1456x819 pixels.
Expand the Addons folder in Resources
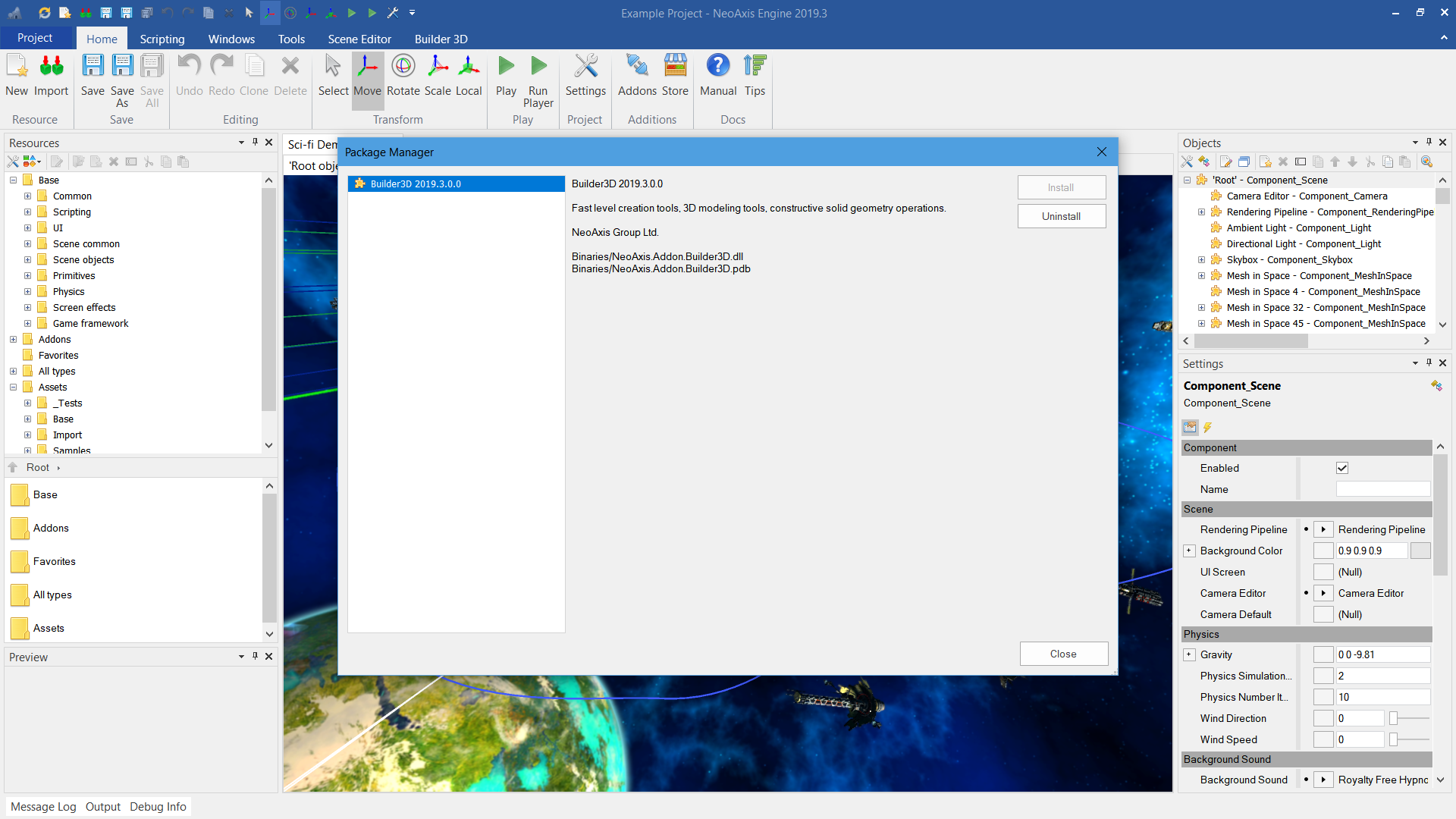14,339
